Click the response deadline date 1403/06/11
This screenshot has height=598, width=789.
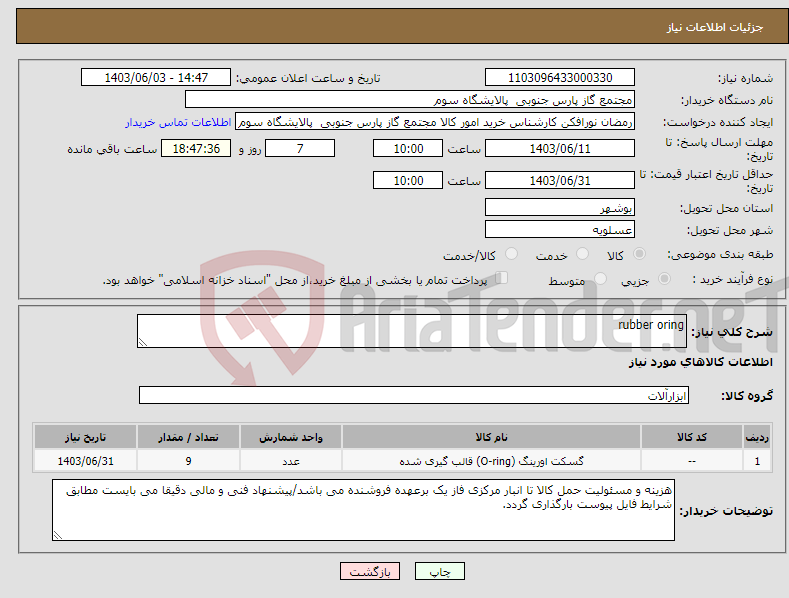(560, 148)
